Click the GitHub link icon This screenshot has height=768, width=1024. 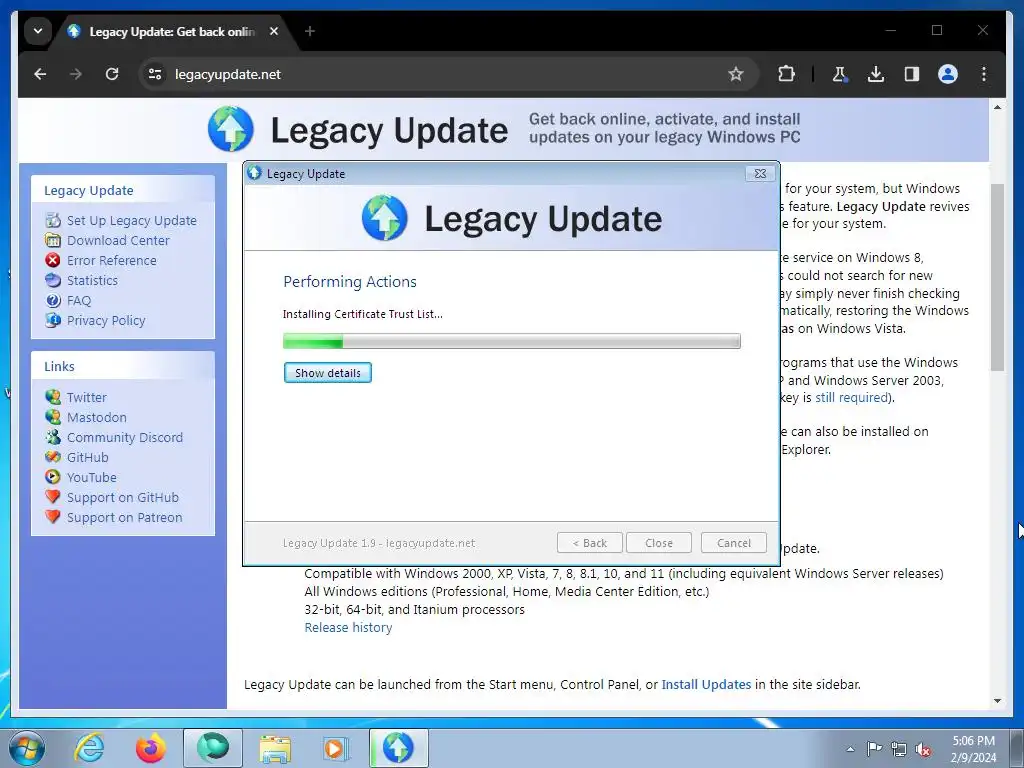pyautogui.click(x=53, y=457)
